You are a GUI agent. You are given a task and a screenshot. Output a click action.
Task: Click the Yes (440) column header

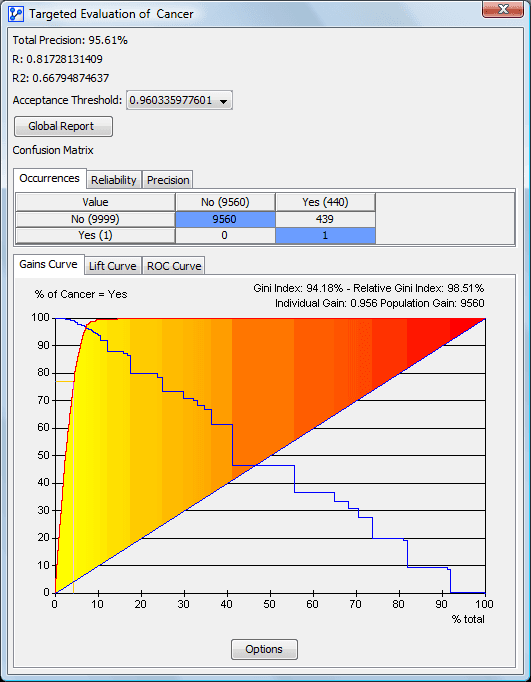pos(325,202)
